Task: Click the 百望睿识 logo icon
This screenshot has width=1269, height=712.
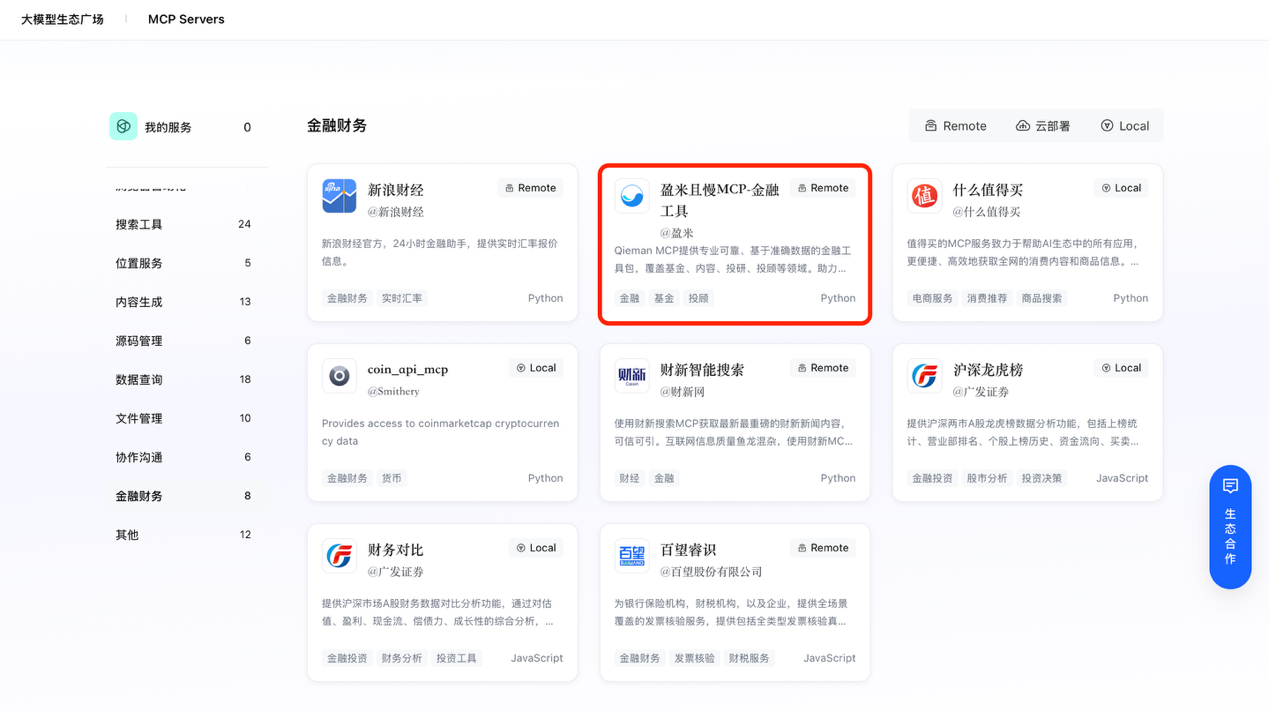Action: click(x=632, y=556)
